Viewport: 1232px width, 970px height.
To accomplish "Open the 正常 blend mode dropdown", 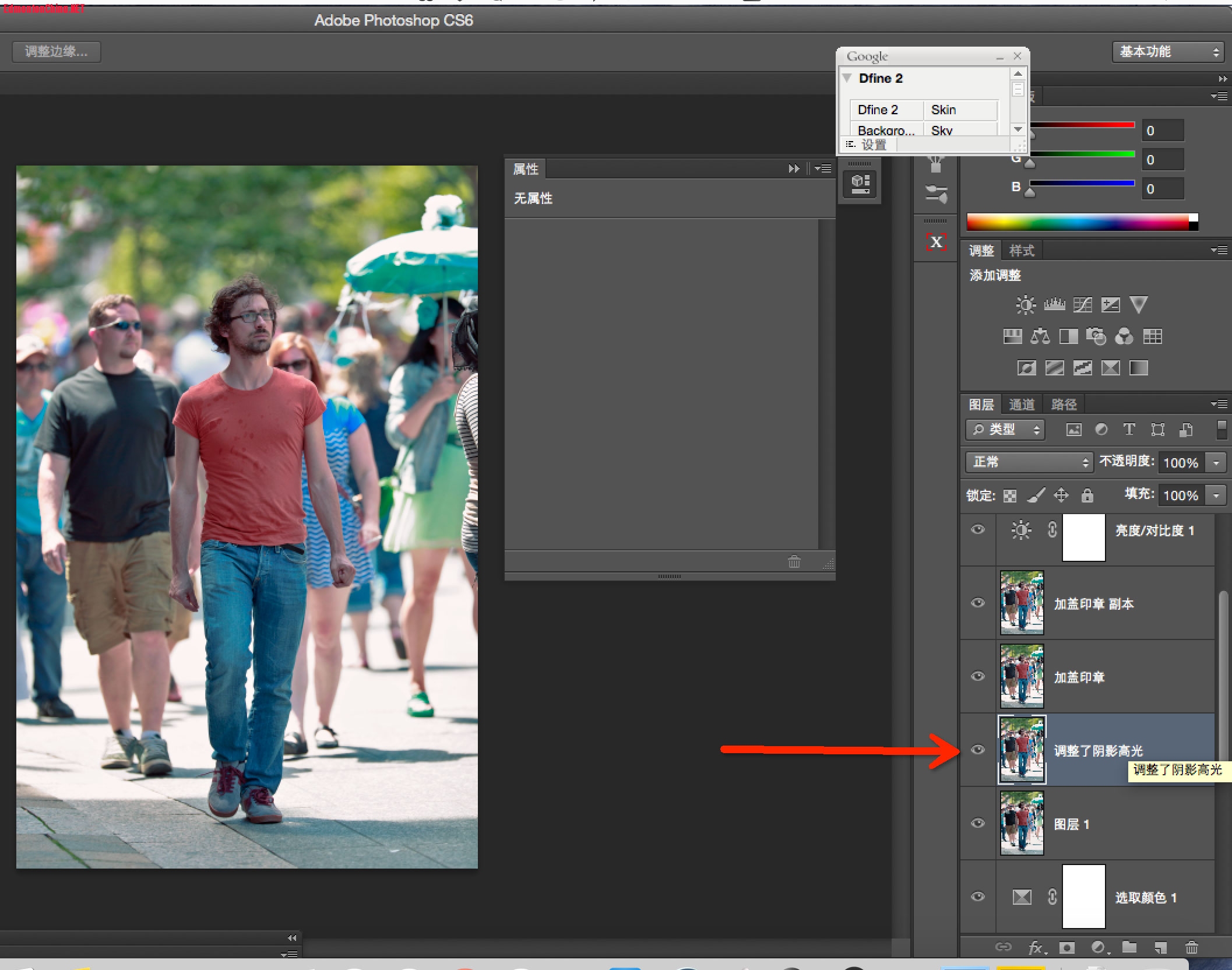I will (1029, 462).
